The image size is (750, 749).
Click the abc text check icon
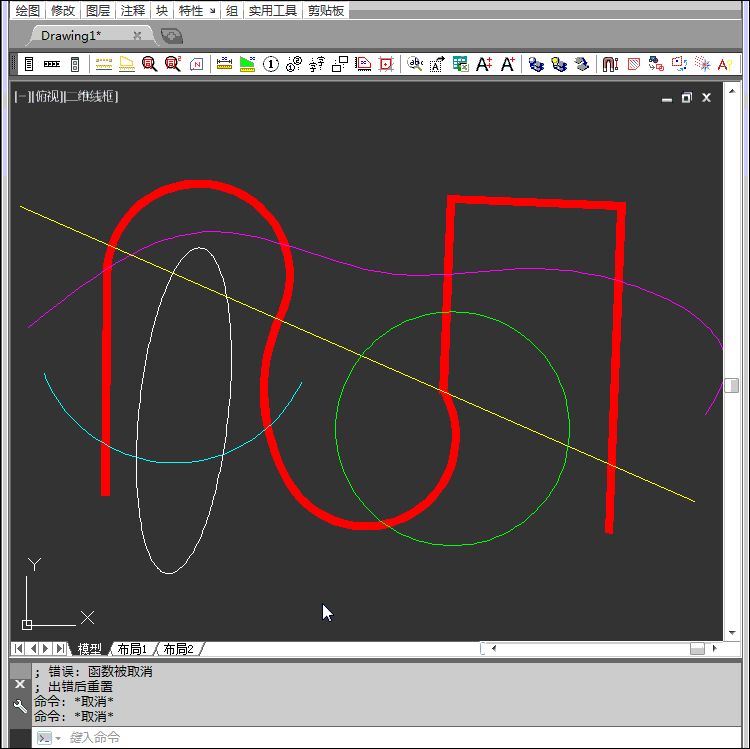point(415,64)
